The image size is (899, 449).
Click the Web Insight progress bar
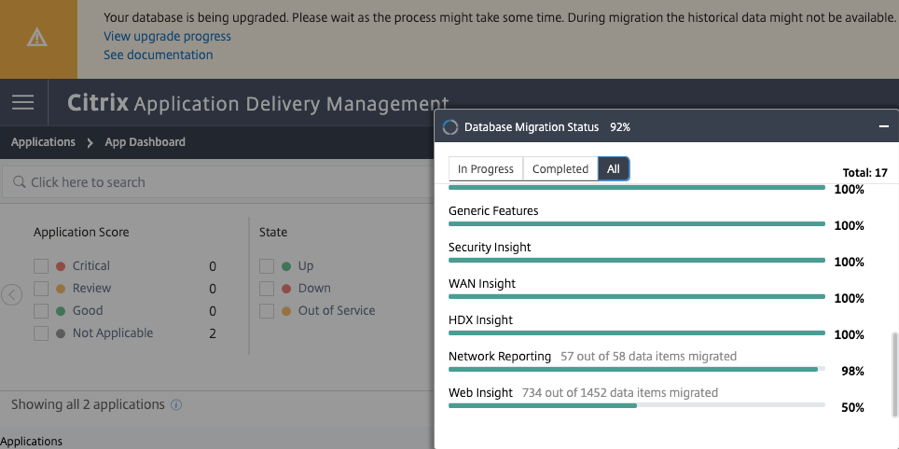click(636, 405)
